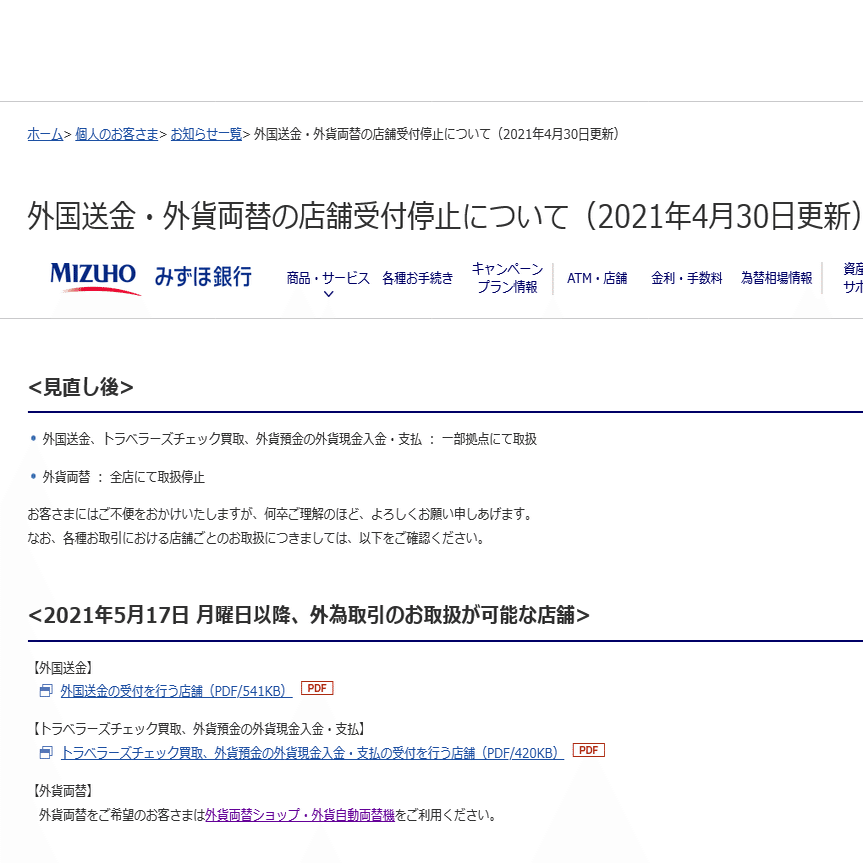Image resolution: width=863 pixels, height=863 pixels.
Task: Click the new-window icon beside トラベラーズチェック買取 link
Action: point(46,753)
